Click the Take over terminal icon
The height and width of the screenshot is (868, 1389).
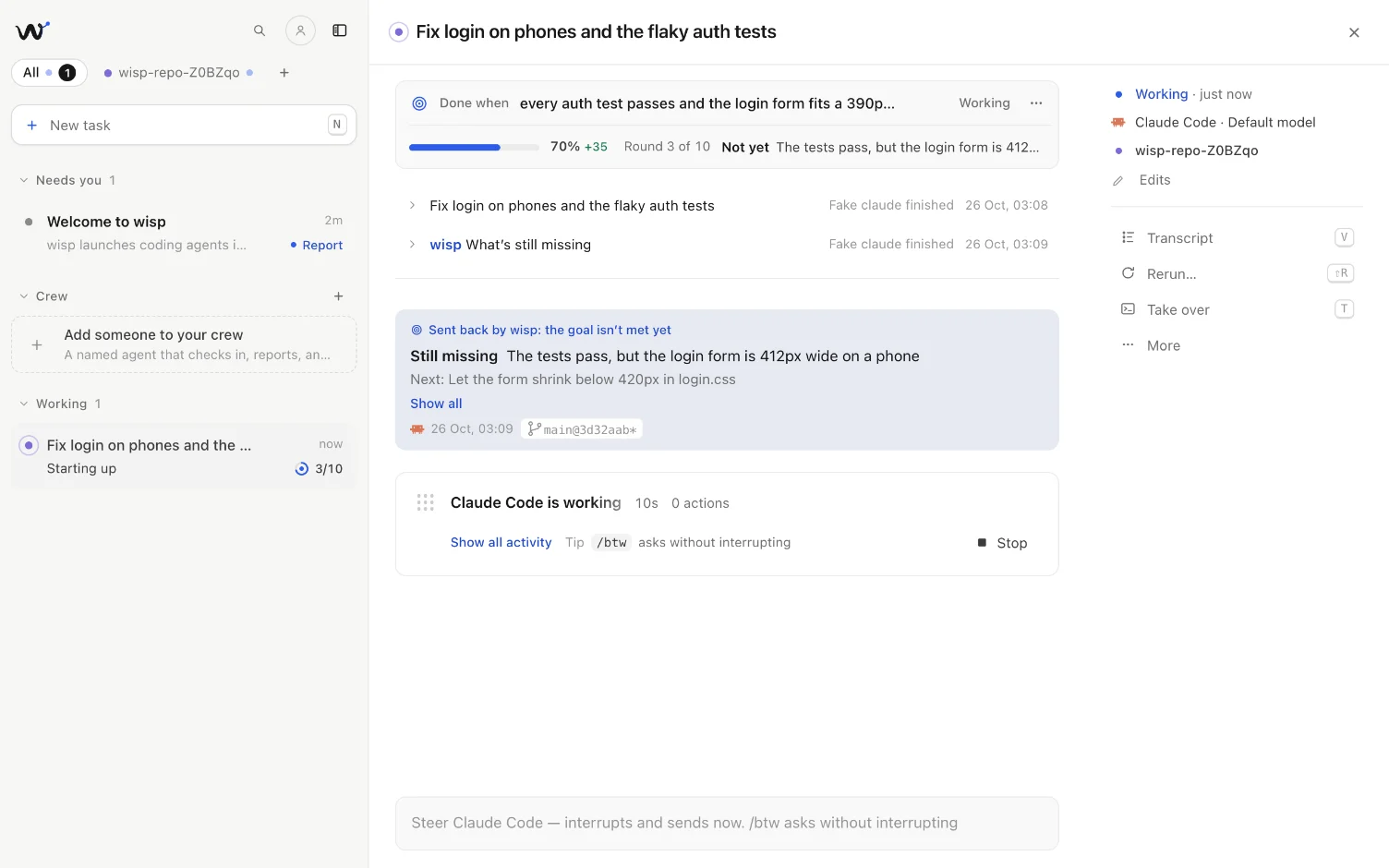[x=1128, y=309]
